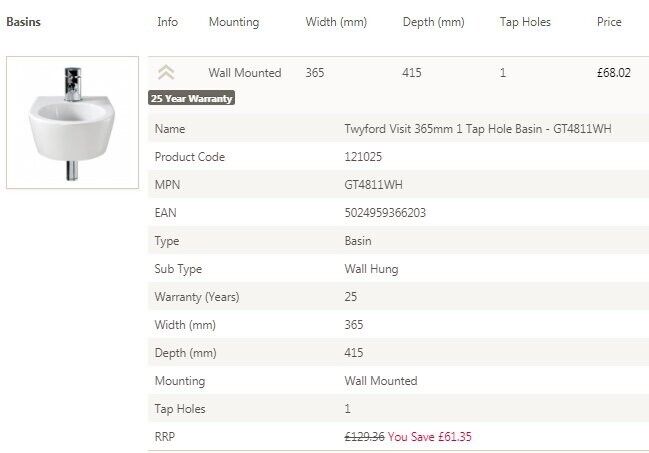Click the Price column header
Image resolution: width=649 pixels, height=453 pixels.
click(x=609, y=22)
